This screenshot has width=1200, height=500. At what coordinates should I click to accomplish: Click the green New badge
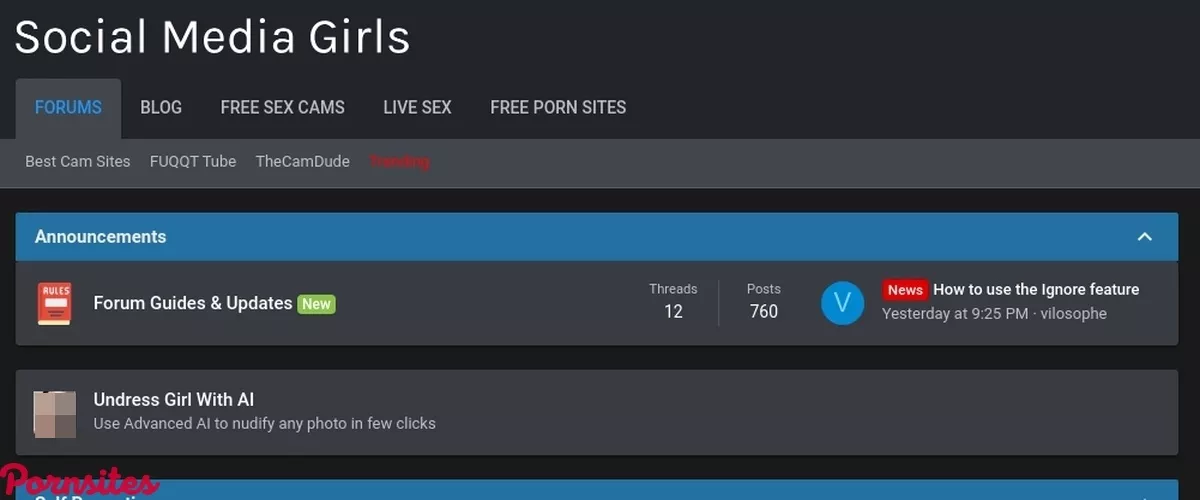(x=317, y=304)
